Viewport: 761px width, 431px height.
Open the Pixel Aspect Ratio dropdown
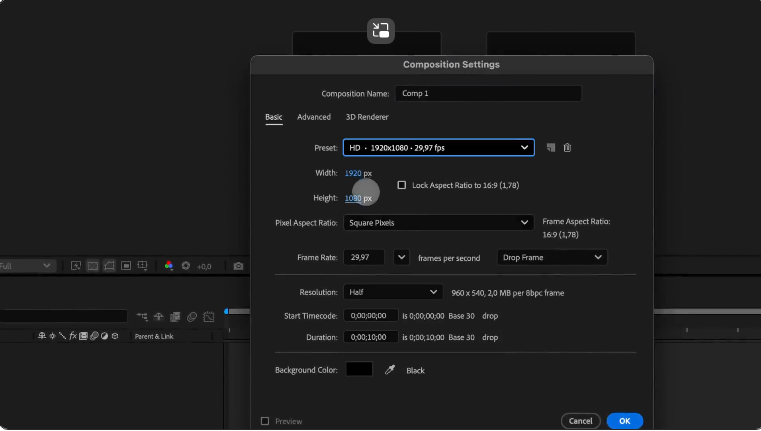tap(439, 223)
